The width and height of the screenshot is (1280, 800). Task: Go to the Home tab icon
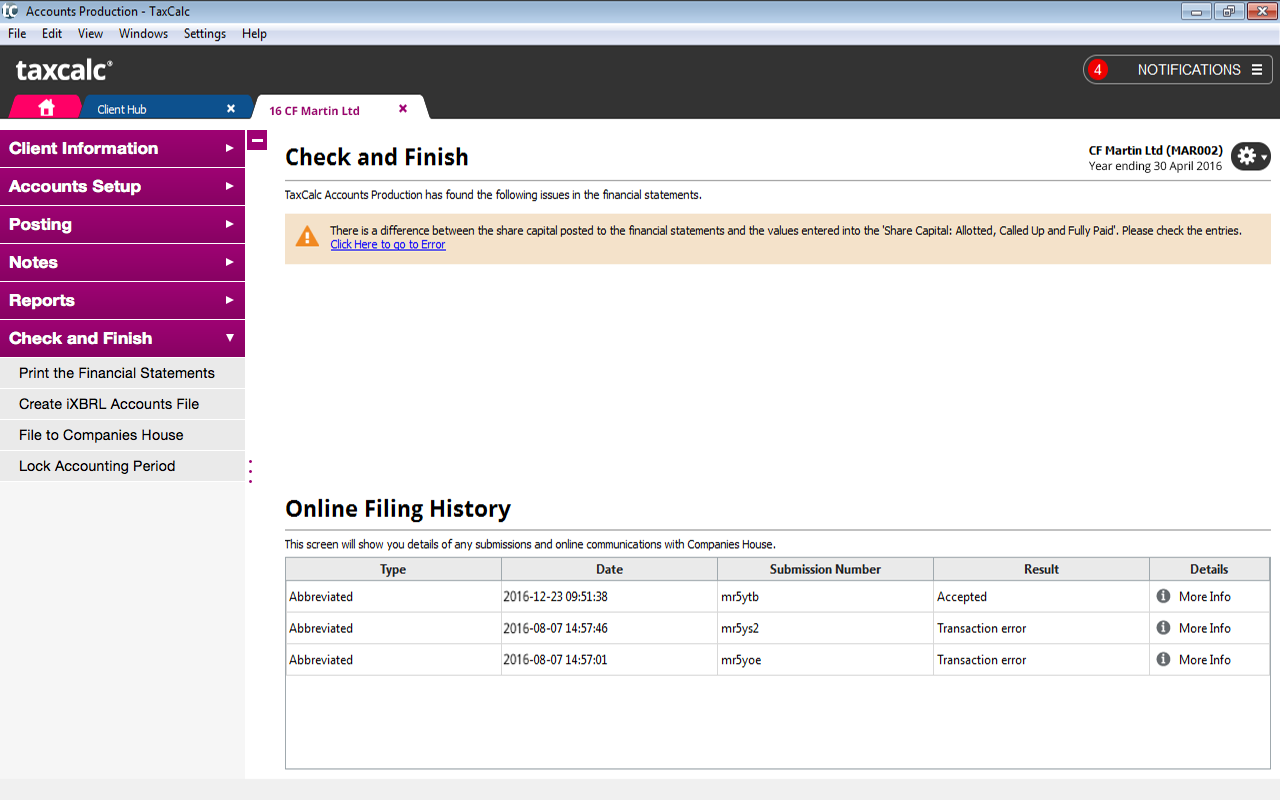point(46,108)
